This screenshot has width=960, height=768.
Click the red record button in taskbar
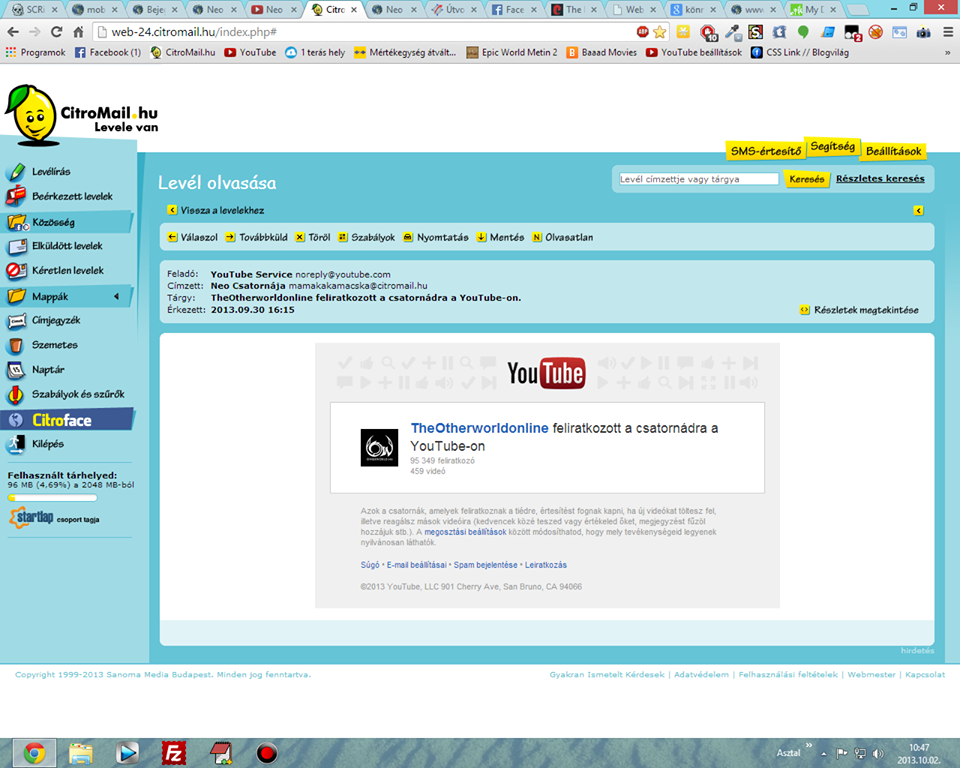266,753
